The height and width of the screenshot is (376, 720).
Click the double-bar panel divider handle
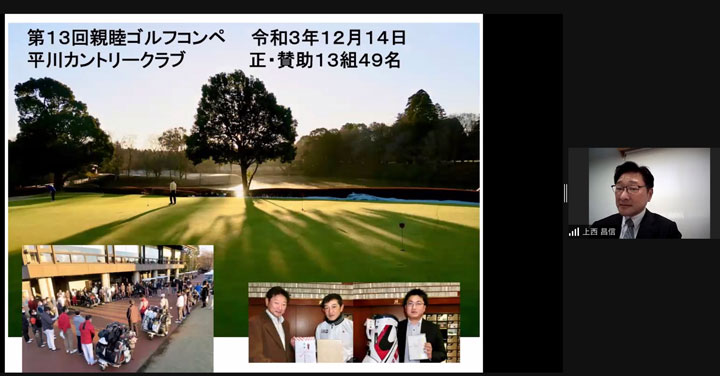[x=565, y=193]
